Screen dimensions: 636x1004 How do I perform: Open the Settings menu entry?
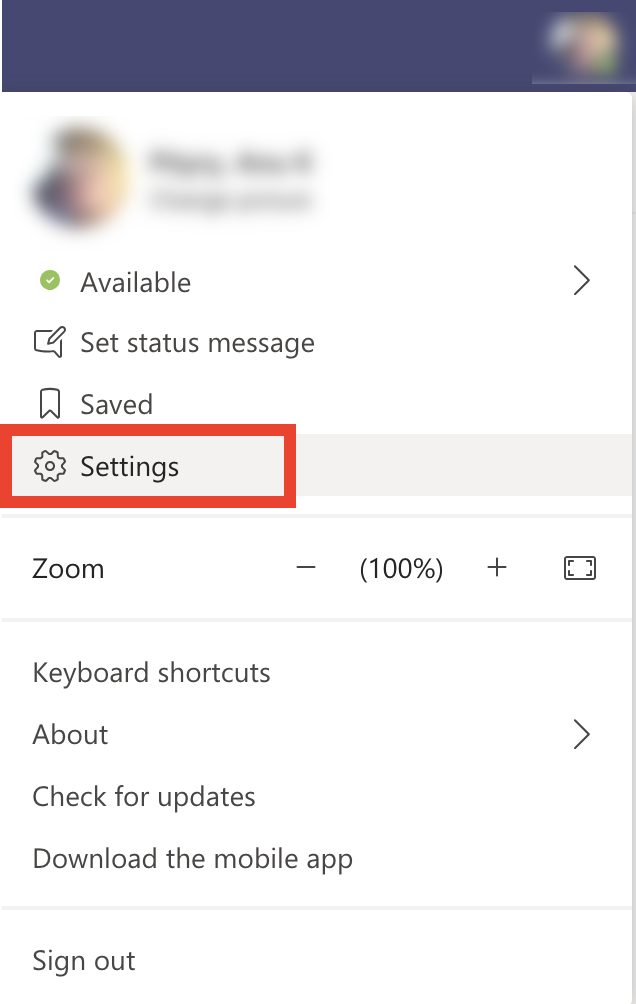pyautogui.click(x=316, y=466)
